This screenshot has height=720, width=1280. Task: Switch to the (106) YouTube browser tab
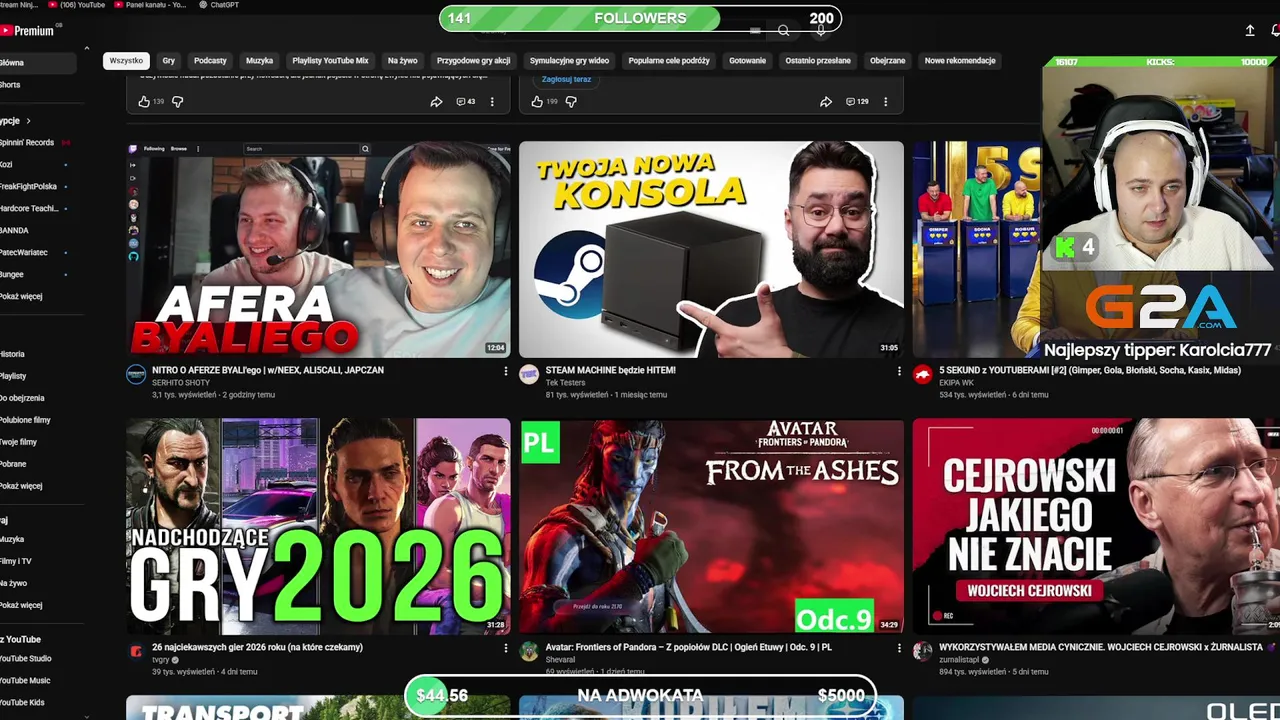click(77, 5)
